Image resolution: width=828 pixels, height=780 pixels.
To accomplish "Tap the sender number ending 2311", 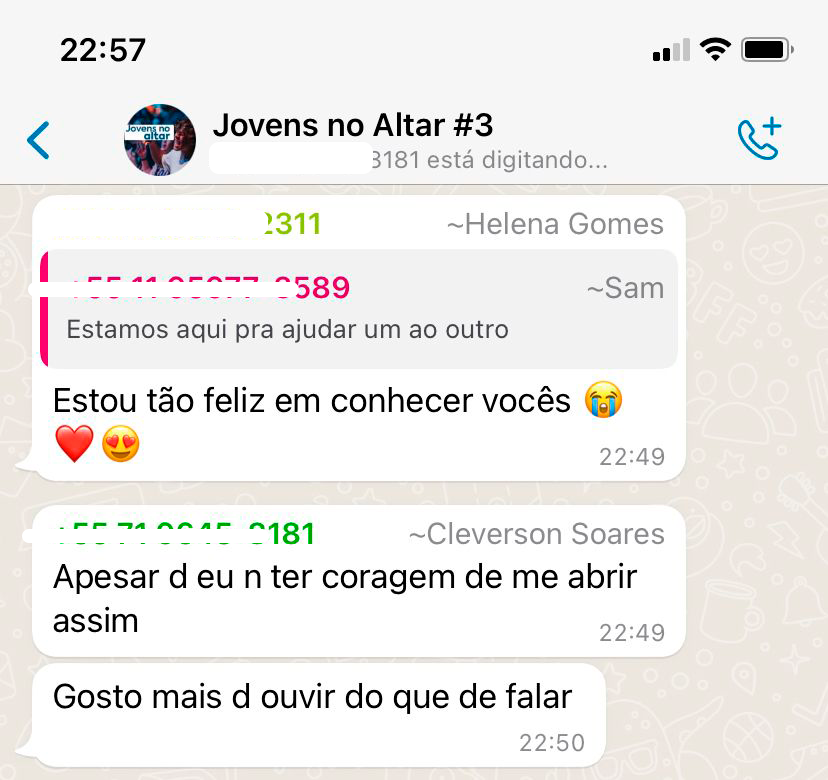I will pos(187,223).
